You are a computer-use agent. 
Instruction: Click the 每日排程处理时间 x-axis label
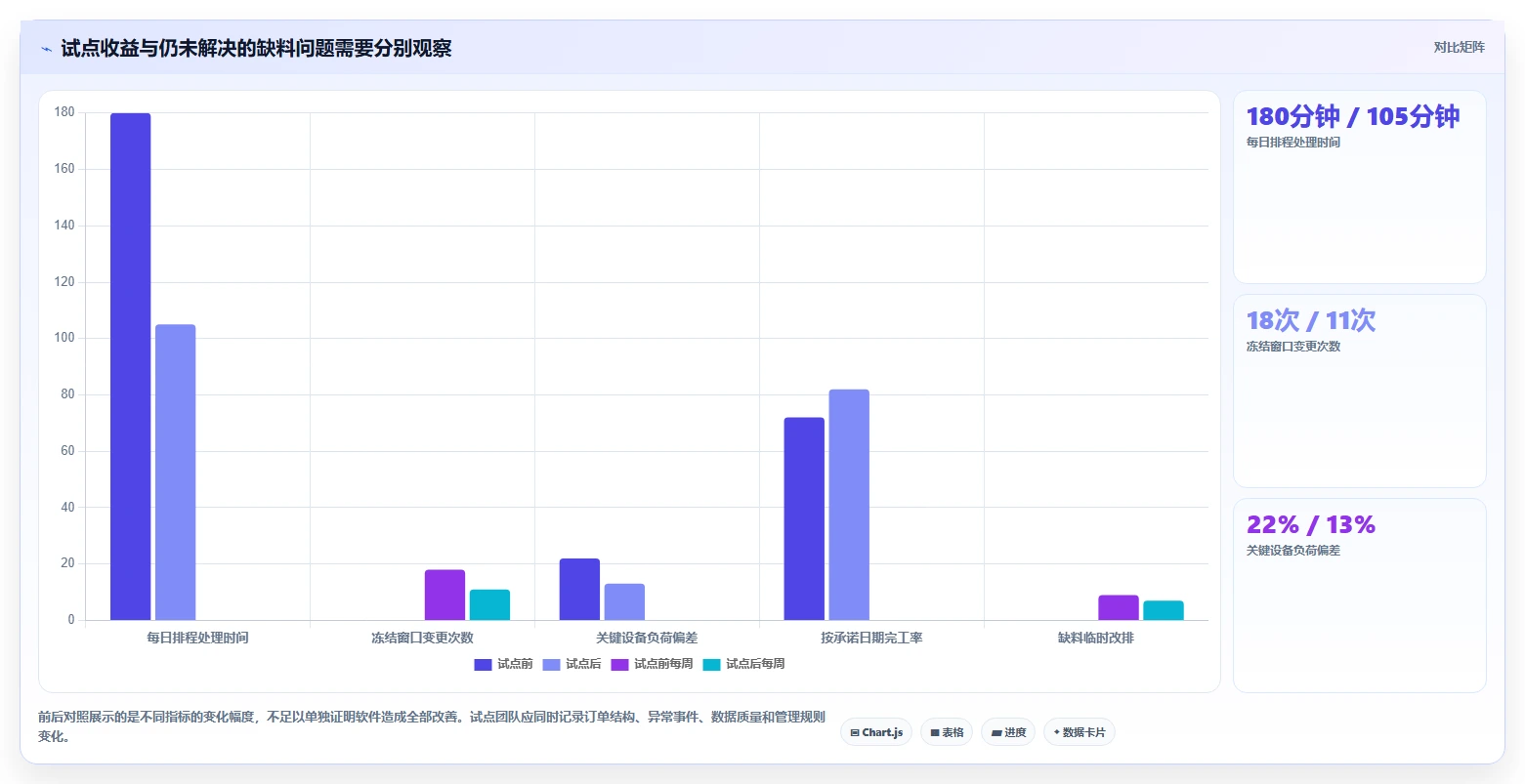click(197, 638)
